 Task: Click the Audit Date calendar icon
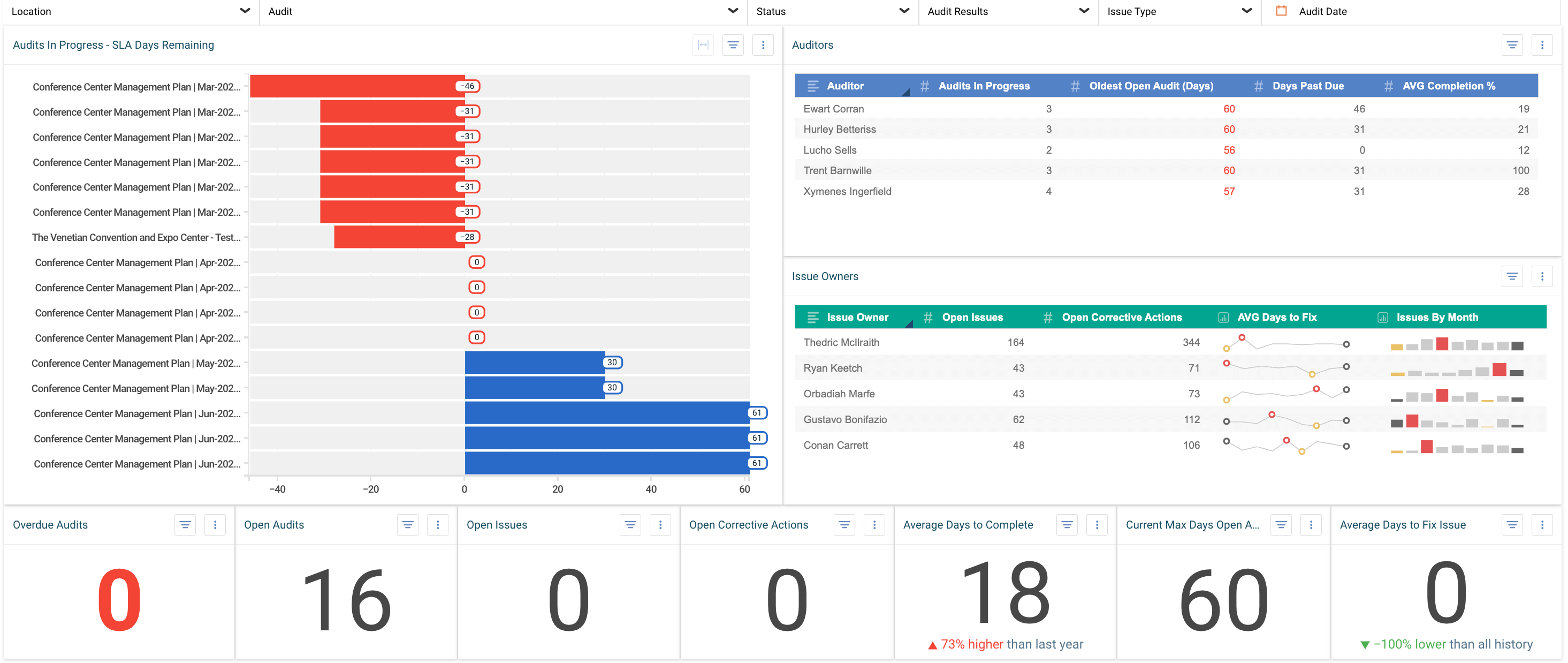click(1281, 11)
